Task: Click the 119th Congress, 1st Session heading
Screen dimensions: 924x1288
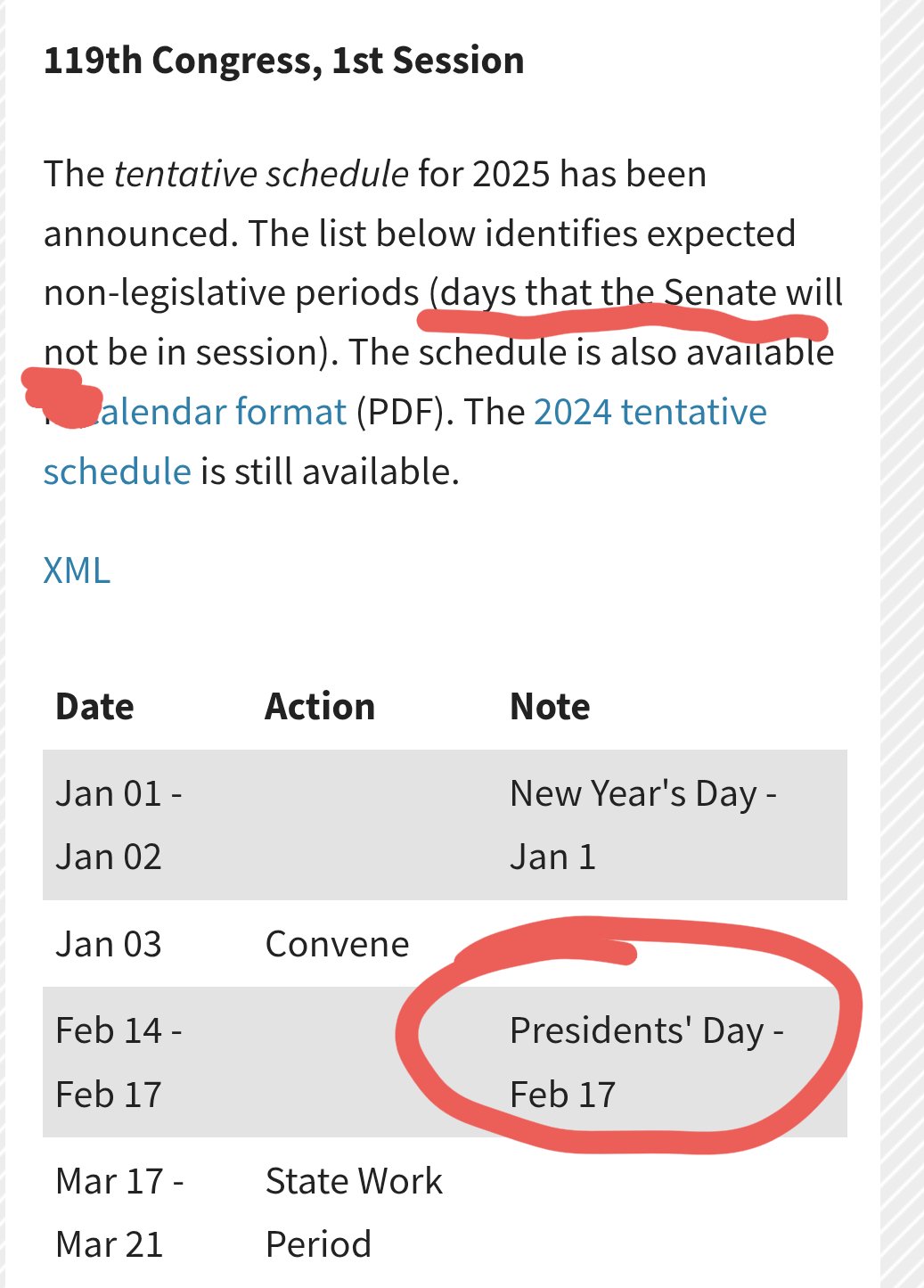Action: pos(283,61)
